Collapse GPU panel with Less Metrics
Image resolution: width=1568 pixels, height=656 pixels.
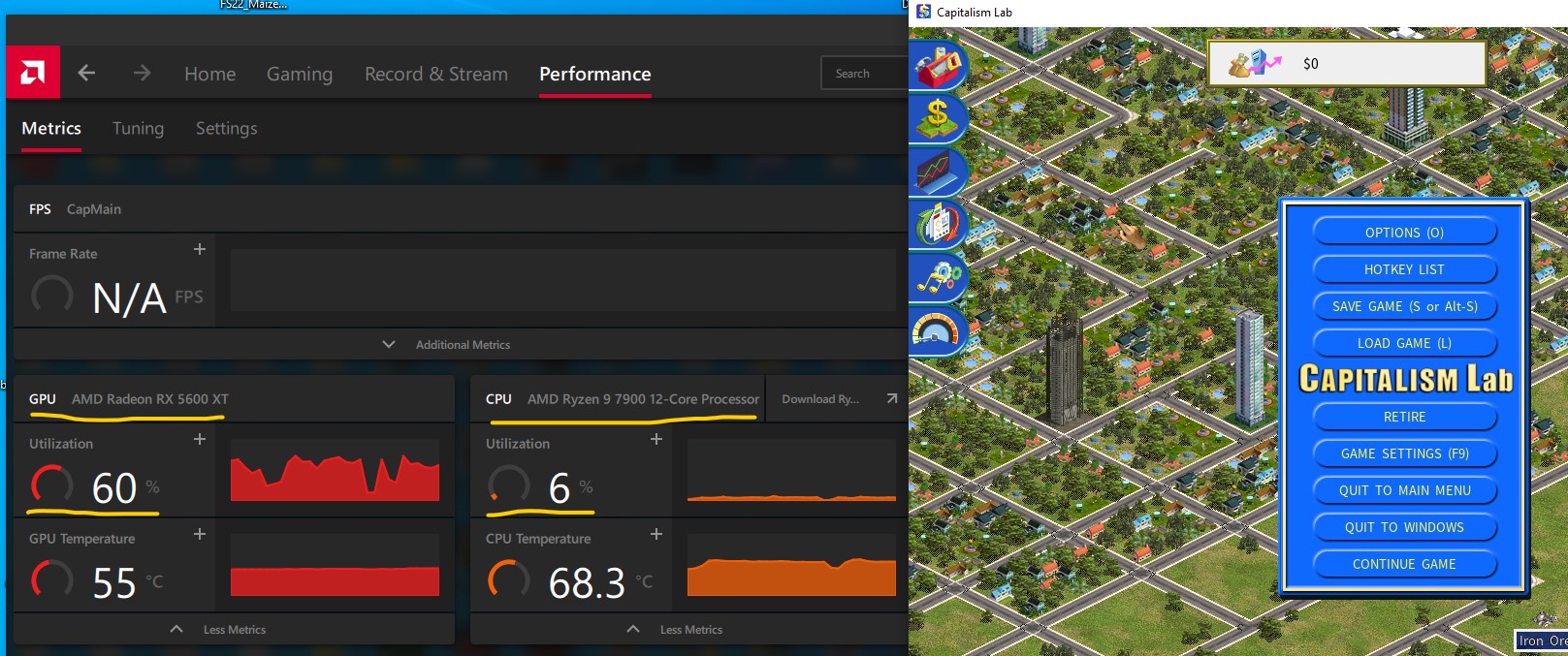(219, 629)
